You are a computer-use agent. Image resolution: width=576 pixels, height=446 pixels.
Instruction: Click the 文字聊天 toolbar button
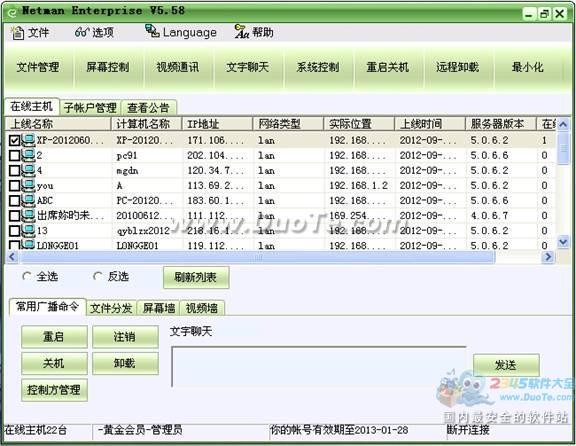(x=248, y=67)
